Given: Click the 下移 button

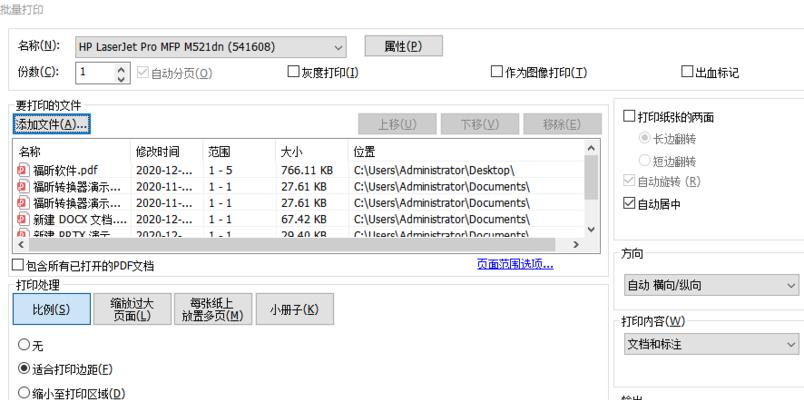Looking at the screenshot, I should [480, 124].
